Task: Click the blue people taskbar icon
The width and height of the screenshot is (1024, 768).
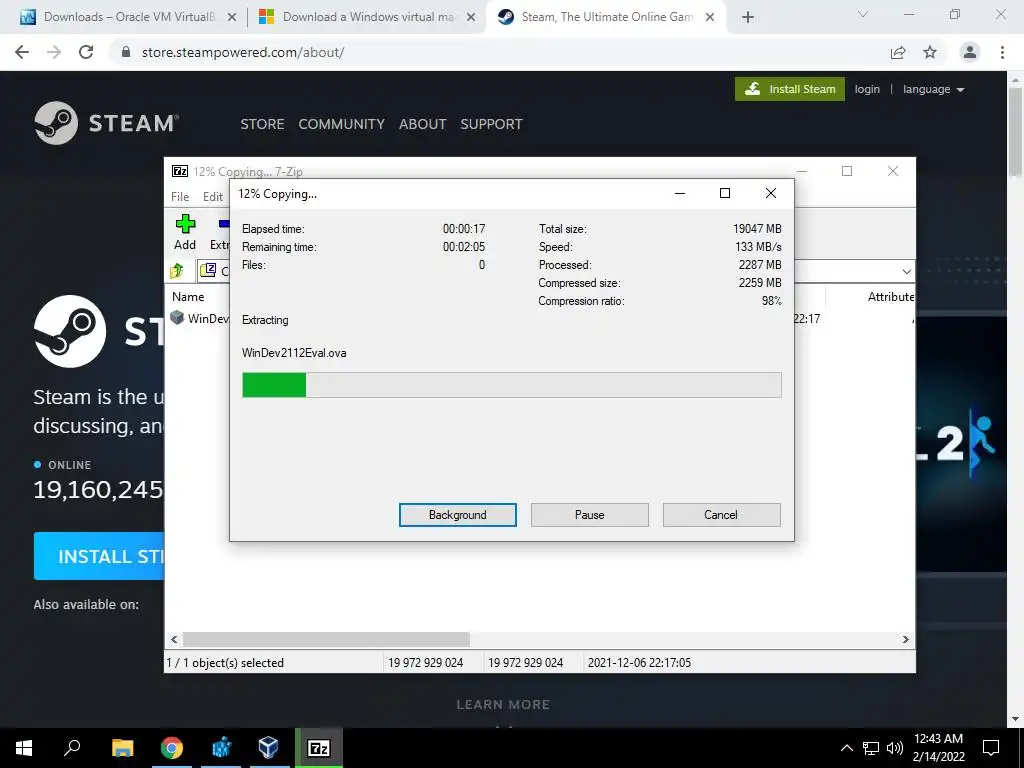Action: [220, 748]
